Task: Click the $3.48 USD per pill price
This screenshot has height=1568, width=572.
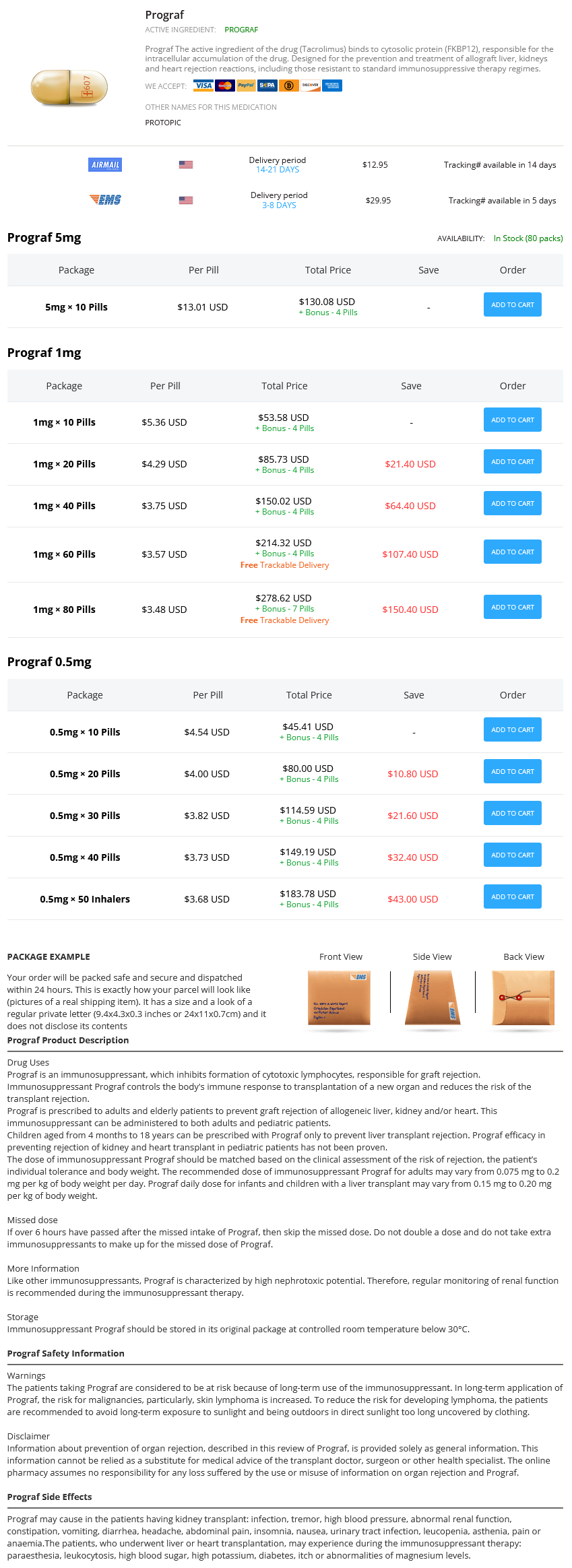Action: tap(164, 610)
